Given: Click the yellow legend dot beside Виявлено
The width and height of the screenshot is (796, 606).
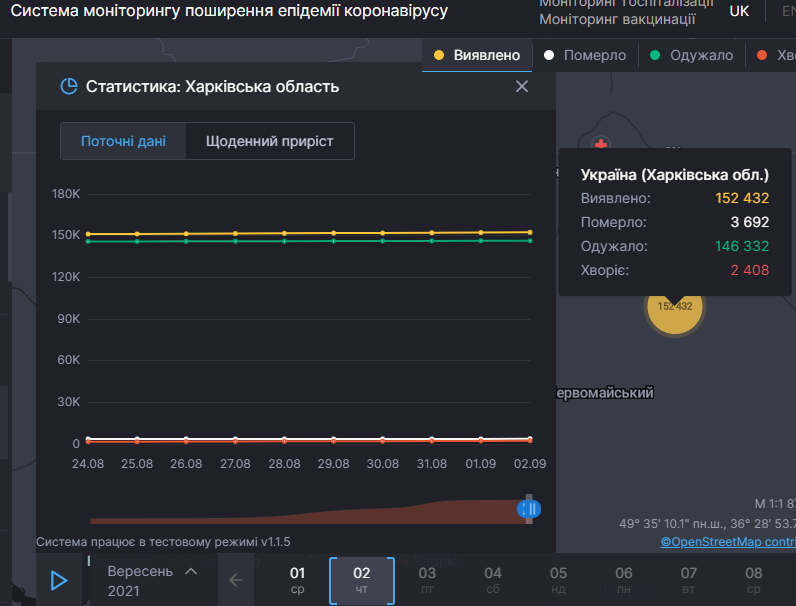Looking at the screenshot, I should point(439,55).
